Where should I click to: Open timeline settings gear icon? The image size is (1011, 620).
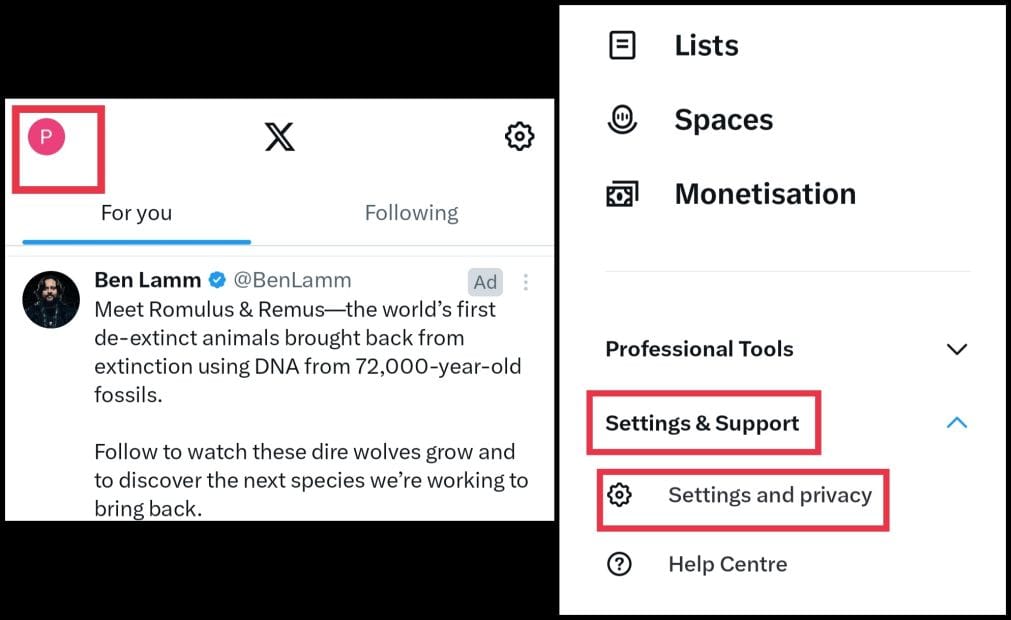coord(519,136)
